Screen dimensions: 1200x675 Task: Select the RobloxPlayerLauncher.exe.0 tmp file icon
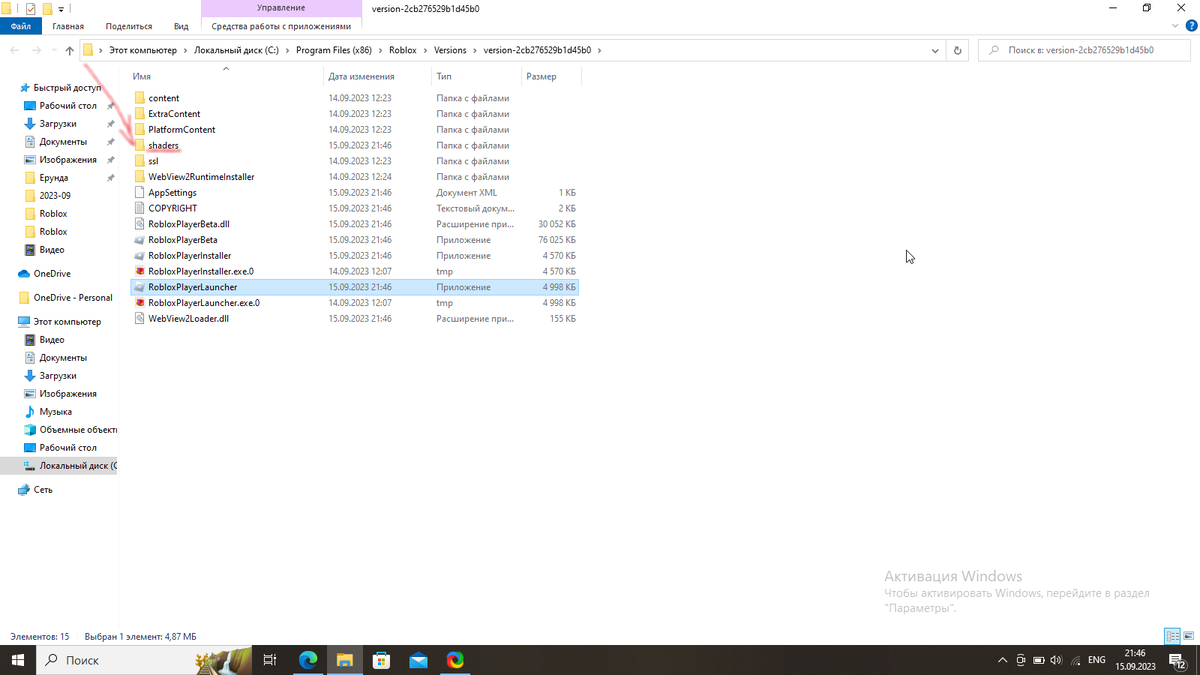coord(139,303)
